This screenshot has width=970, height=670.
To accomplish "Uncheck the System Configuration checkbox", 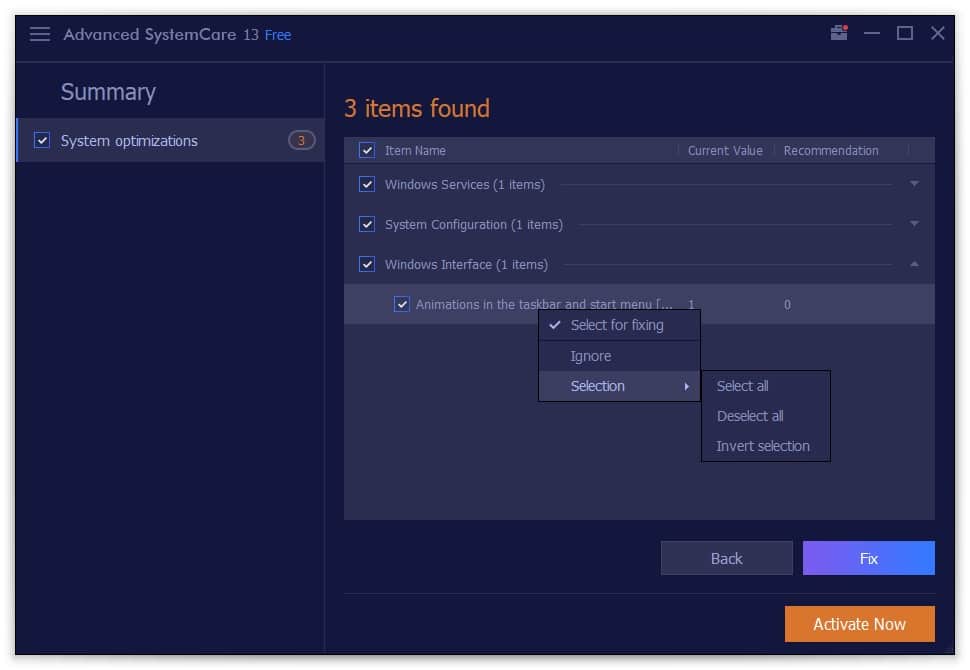I will (367, 224).
